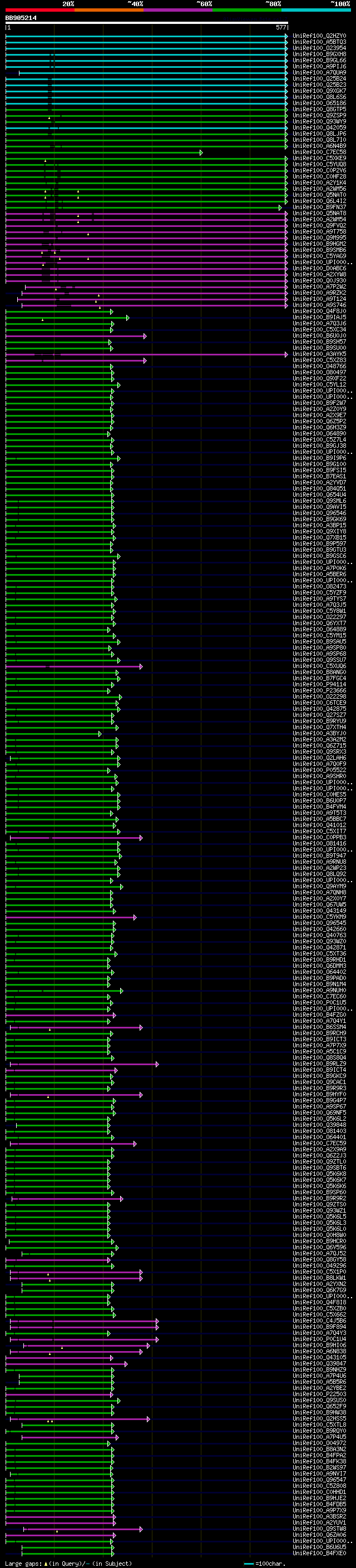Click the label UniRef100_C0HF28
This screenshot has width=356, height=1568.
click(x=319, y=176)
